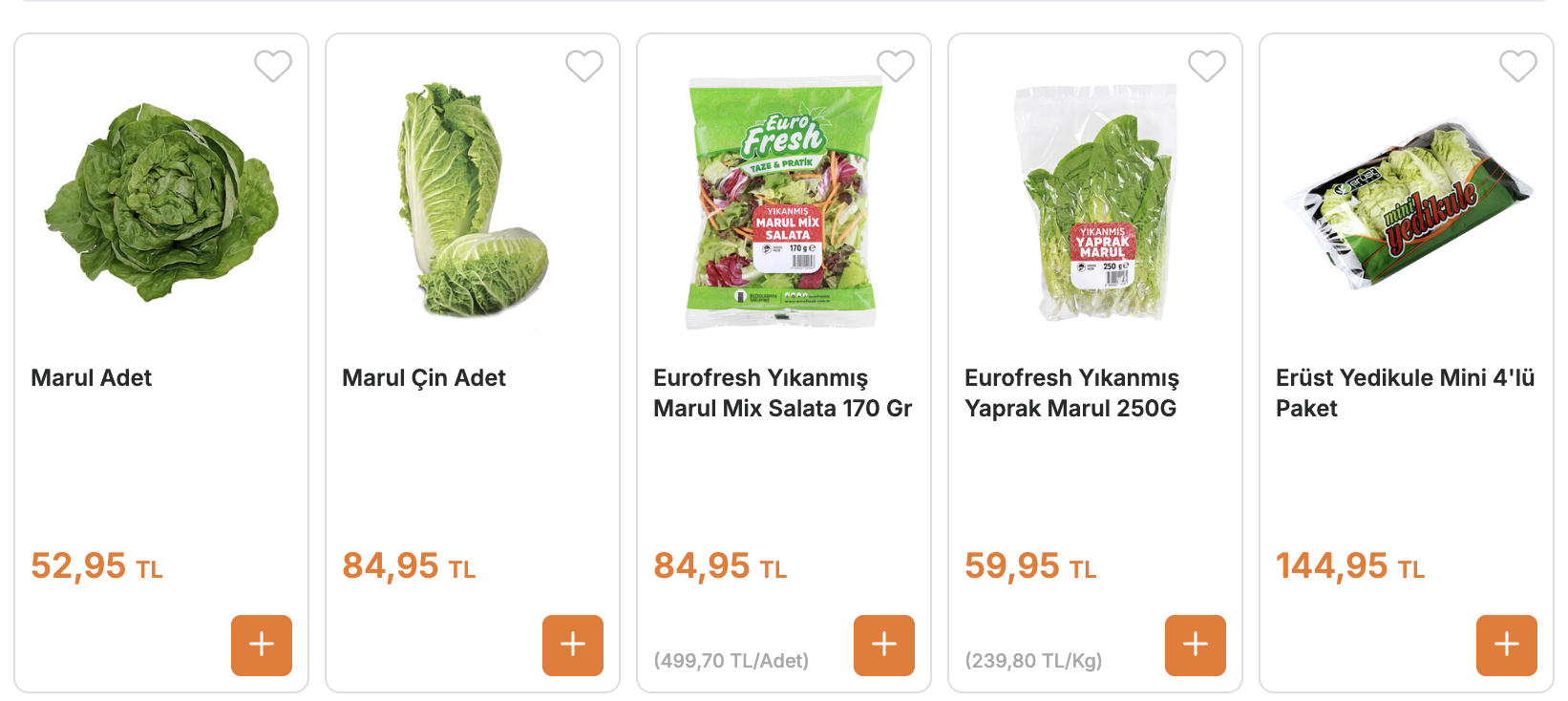Screen dimensions: 1568x701
Task: Add Erüst Yedikule Mini 4'lü to cart
Action: point(1507,646)
